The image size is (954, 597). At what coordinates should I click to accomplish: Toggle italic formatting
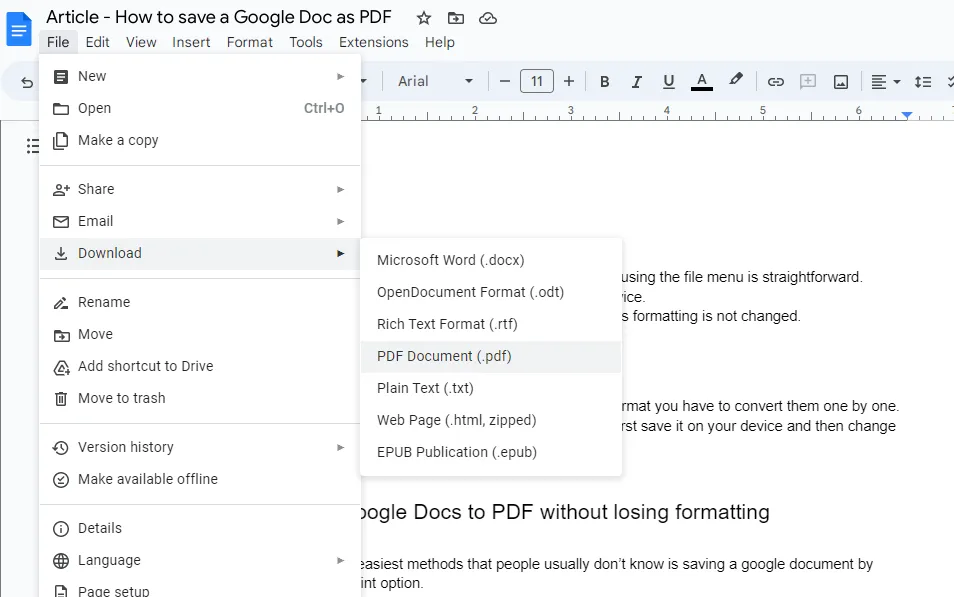[636, 81]
